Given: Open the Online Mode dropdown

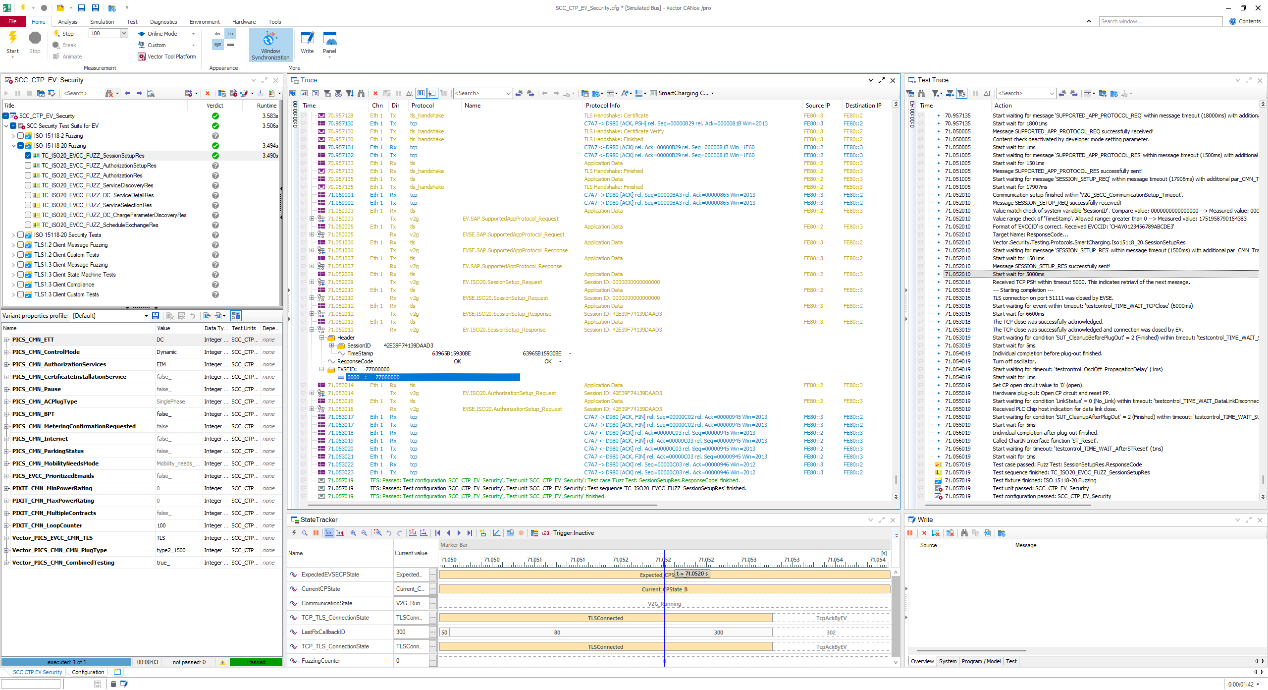Looking at the screenshot, I should [x=164, y=34].
